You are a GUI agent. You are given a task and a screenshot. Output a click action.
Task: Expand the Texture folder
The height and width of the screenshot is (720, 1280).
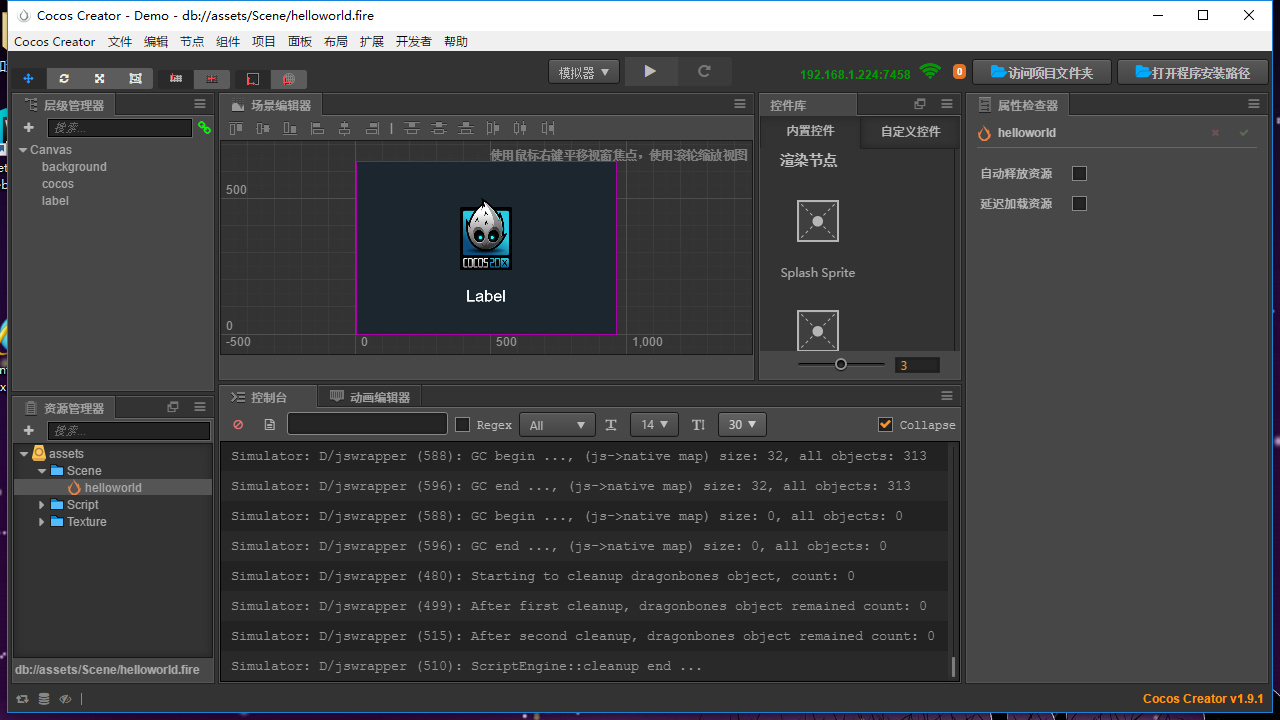42,522
